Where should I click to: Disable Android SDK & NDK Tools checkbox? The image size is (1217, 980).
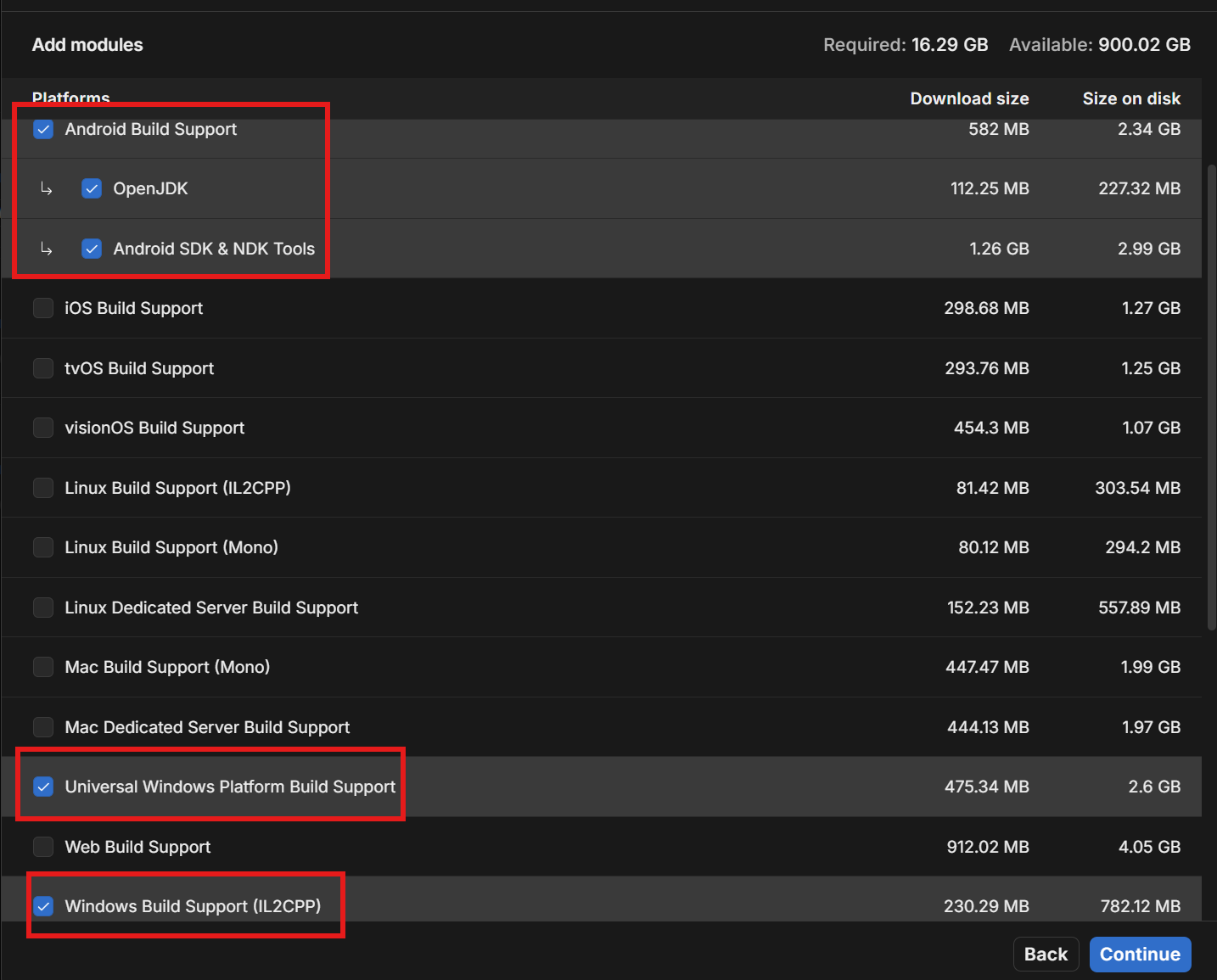92,249
